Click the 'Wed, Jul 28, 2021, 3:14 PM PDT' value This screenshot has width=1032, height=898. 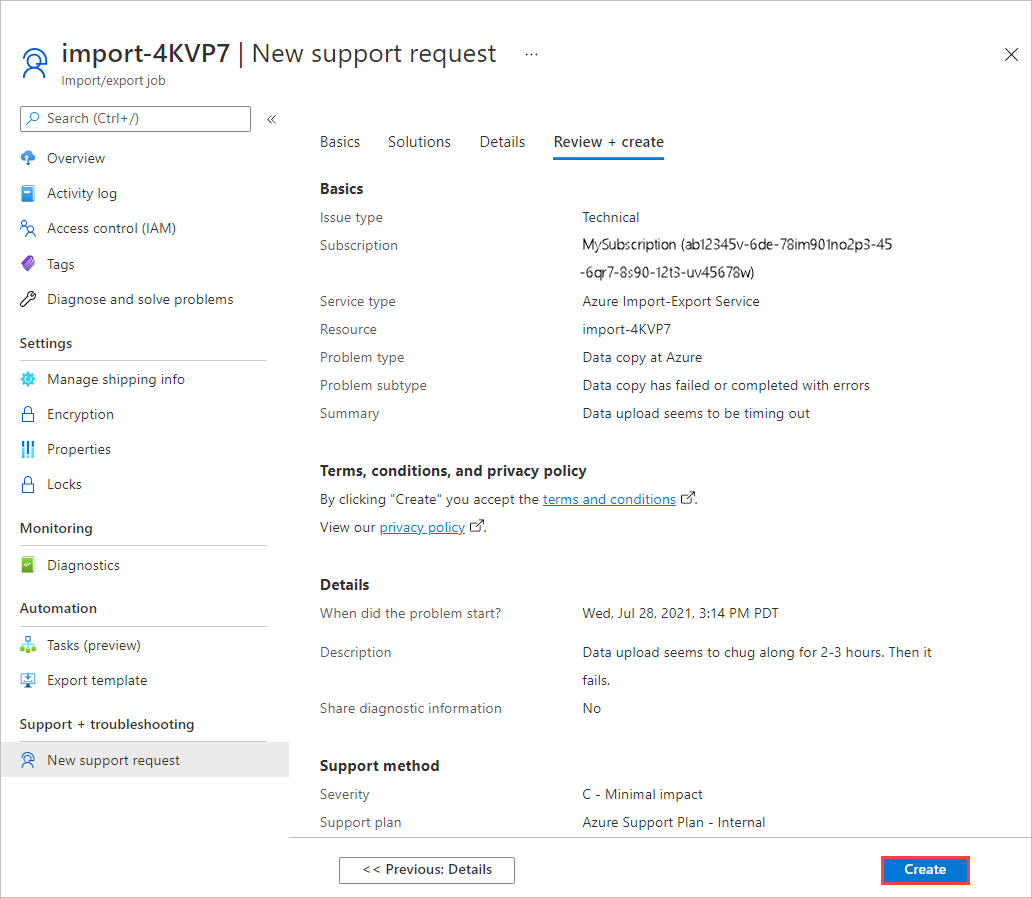pos(680,614)
